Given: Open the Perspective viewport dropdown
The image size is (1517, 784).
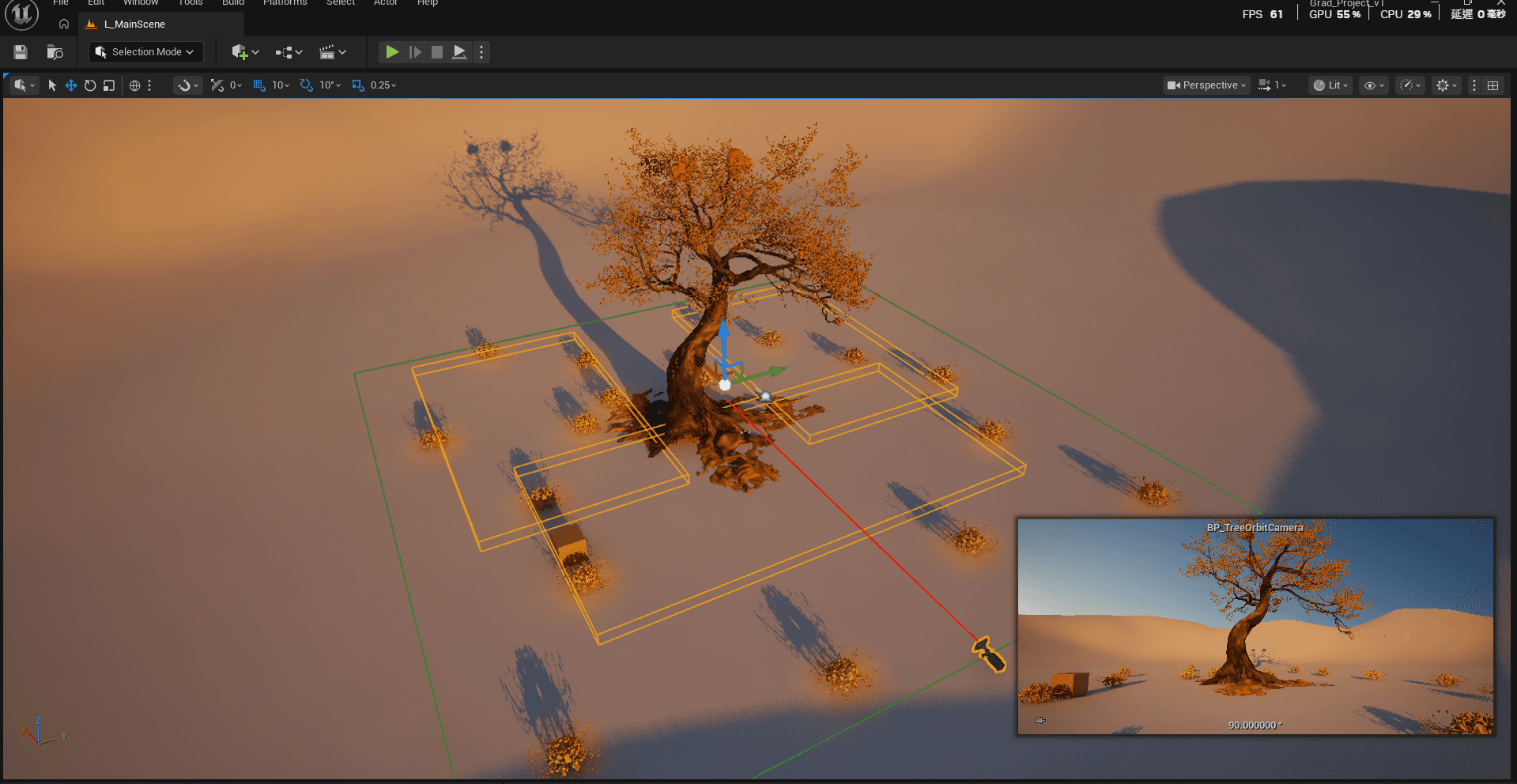Looking at the screenshot, I should tap(1205, 85).
